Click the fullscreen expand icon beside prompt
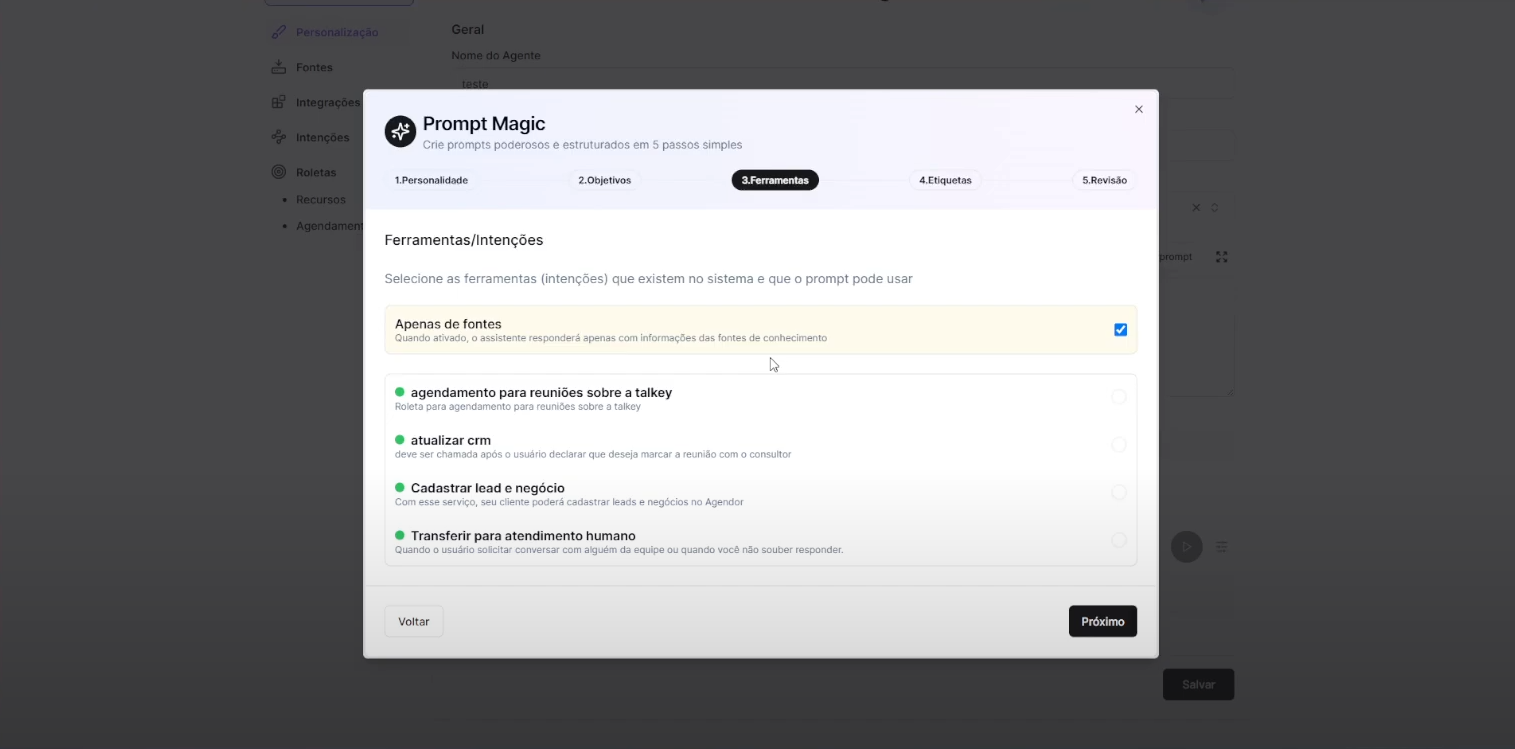This screenshot has height=749, width=1515. 1221,257
